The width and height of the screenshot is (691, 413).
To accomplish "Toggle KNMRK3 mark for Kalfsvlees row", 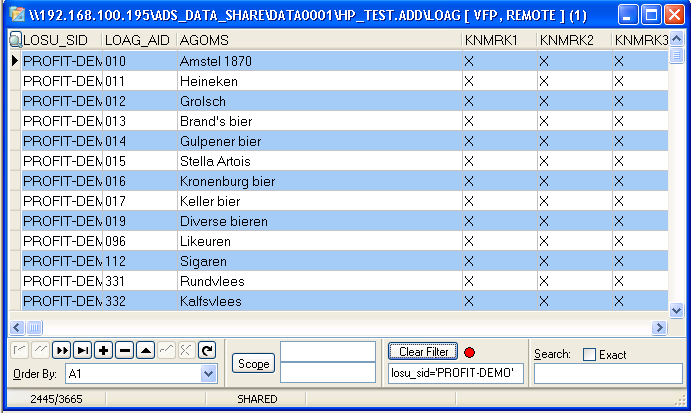I will click(619, 301).
